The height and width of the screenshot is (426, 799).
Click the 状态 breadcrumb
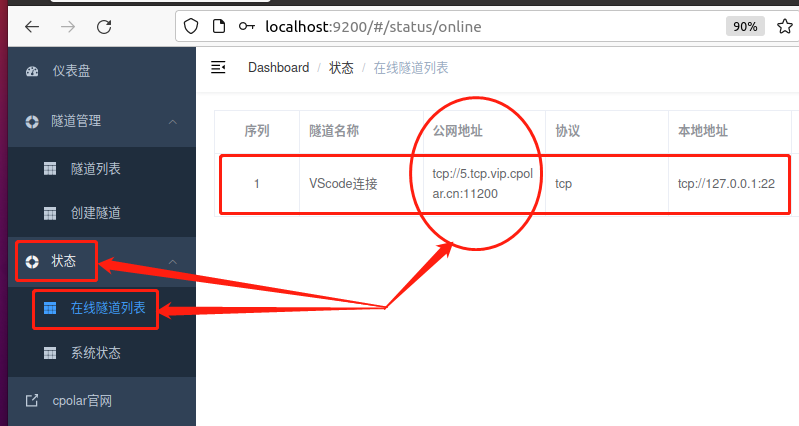coord(341,68)
